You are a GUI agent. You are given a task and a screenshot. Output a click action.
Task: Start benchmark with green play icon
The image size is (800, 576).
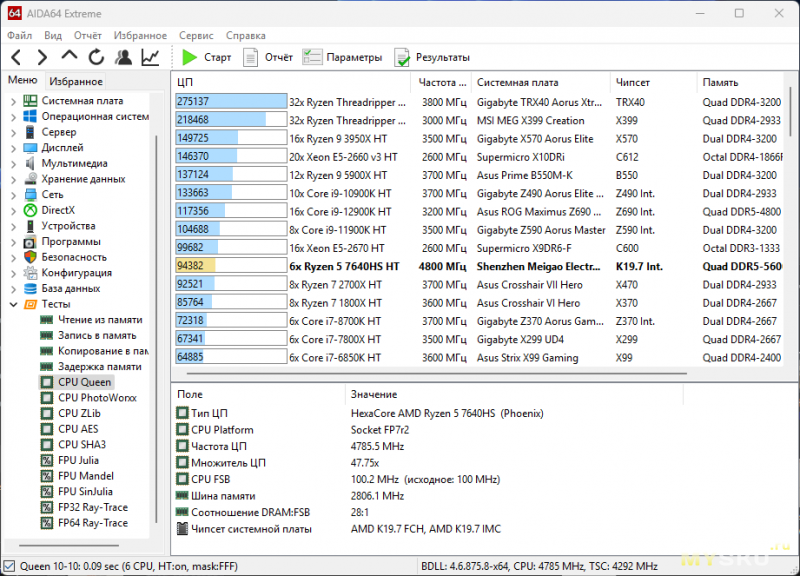tap(189, 57)
